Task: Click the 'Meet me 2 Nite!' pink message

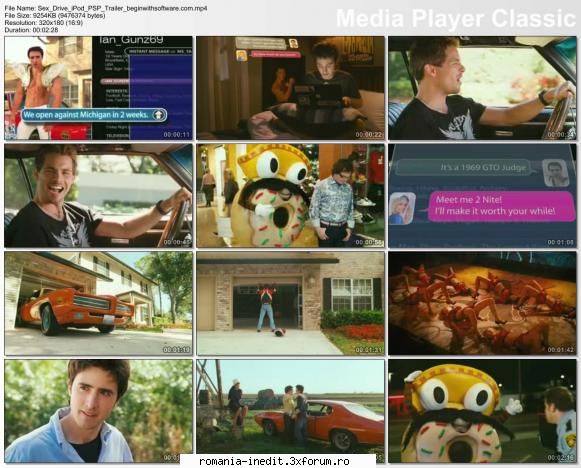Action: point(501,206)
